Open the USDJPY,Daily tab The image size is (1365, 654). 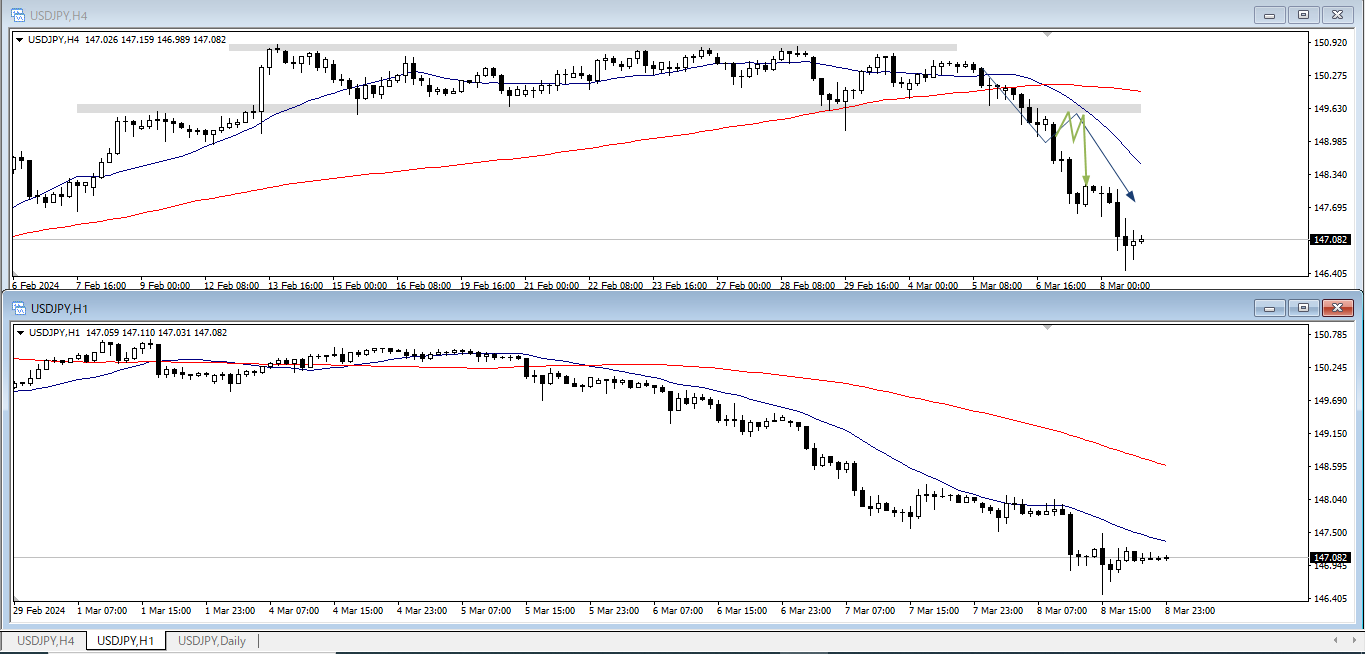click(x=211, y=641)
